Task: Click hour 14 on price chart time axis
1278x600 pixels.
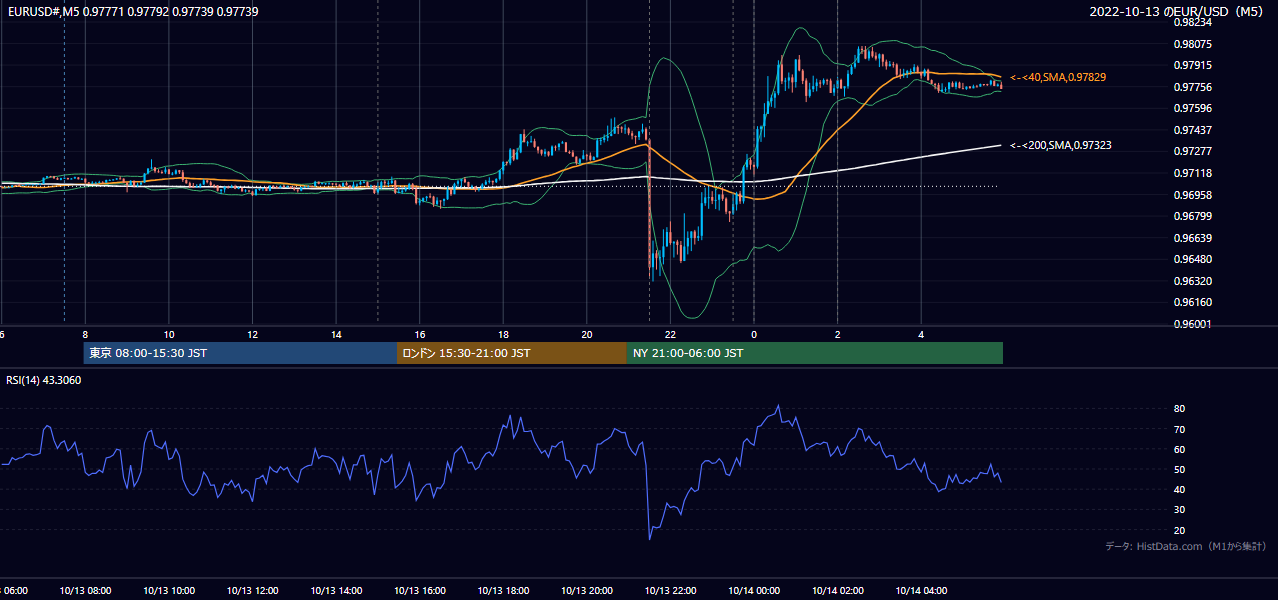Action: click(x=336, y=335)
